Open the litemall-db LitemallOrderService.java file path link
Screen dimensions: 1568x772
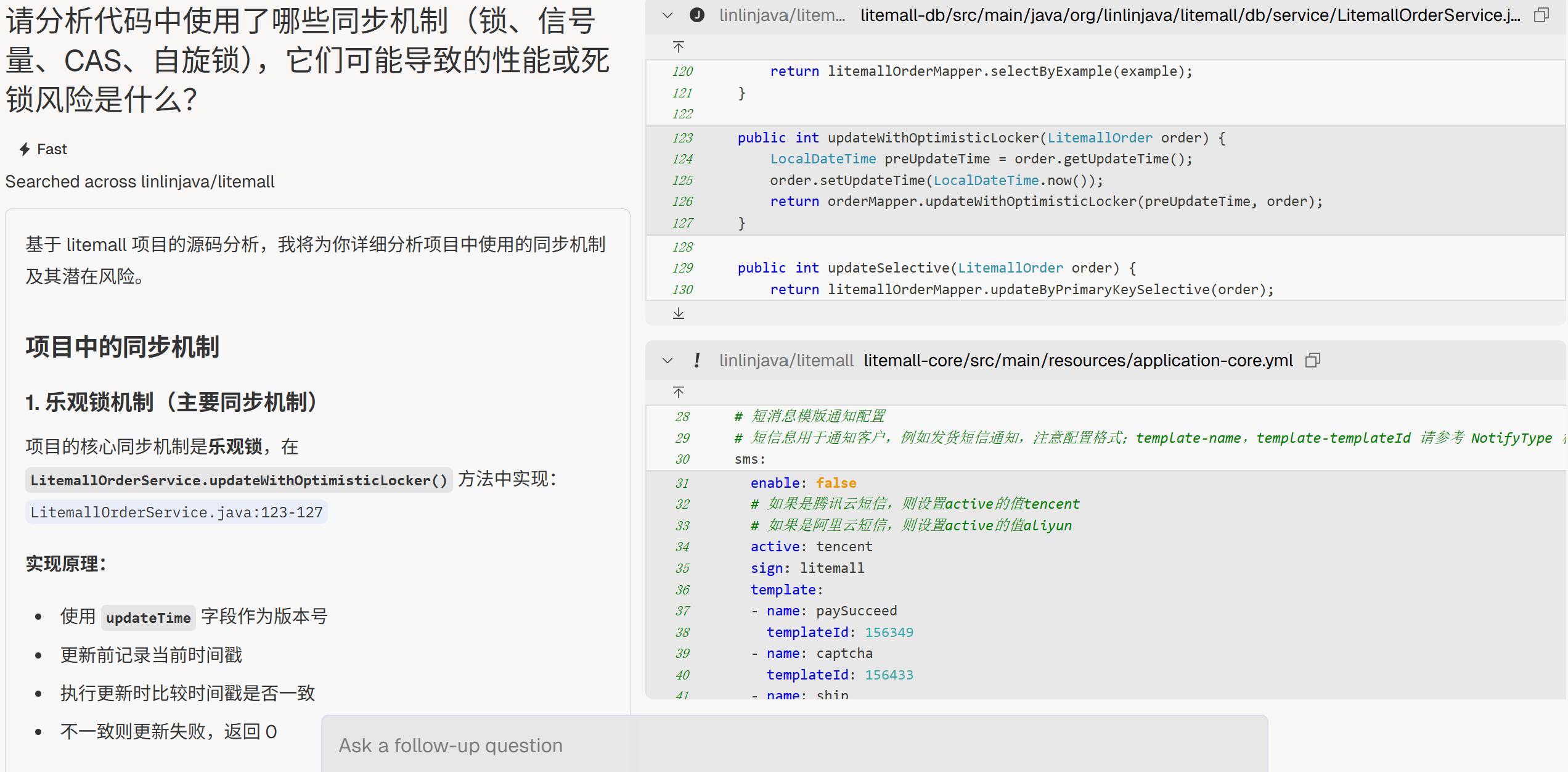(x=1190, y=15)
